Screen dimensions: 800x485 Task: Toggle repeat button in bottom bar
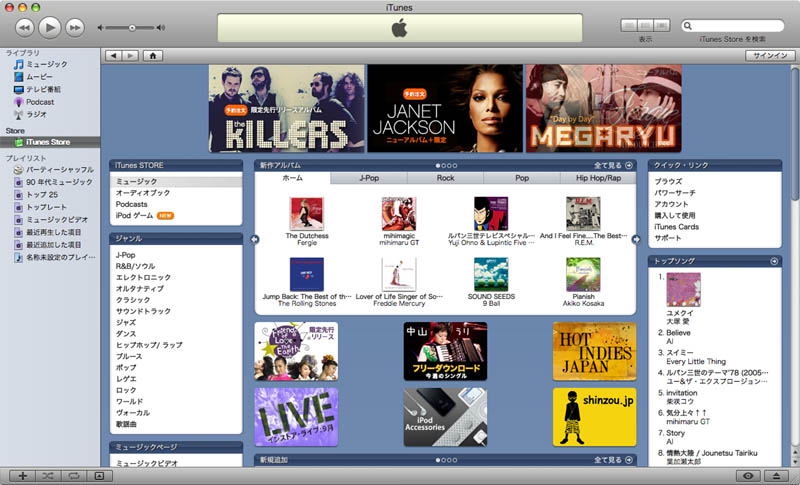tap(74, 476)
